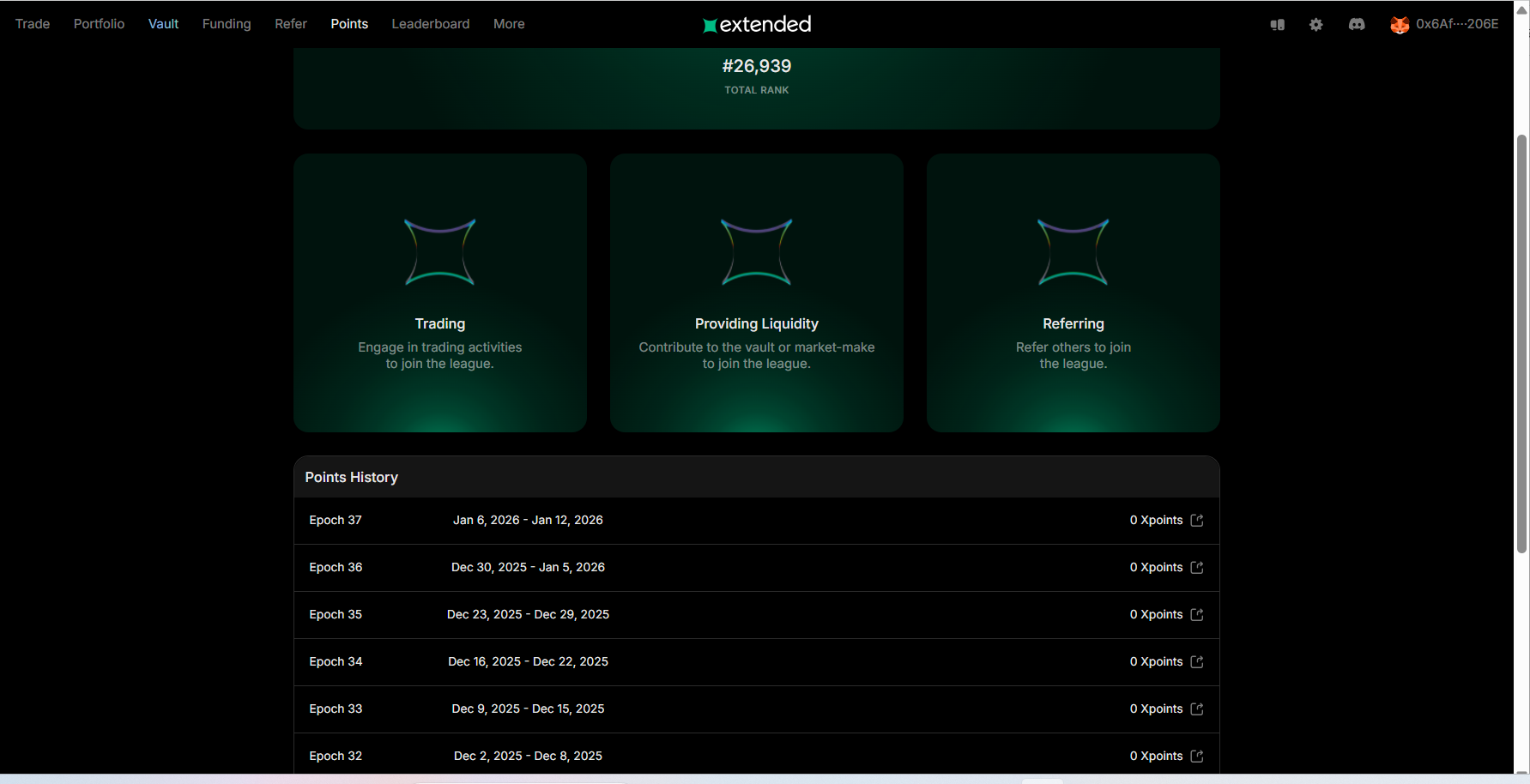Expand the More menu

point(509,24)
